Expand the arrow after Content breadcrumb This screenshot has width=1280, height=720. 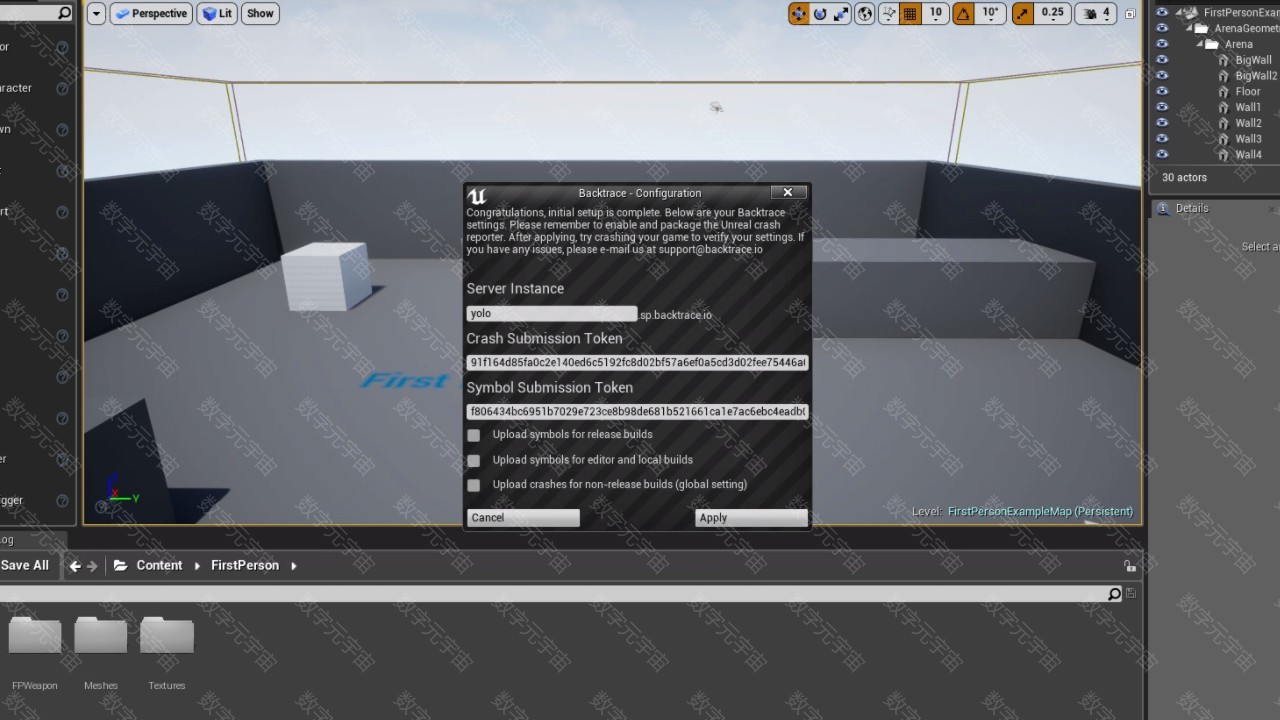[x=197, y=566]
